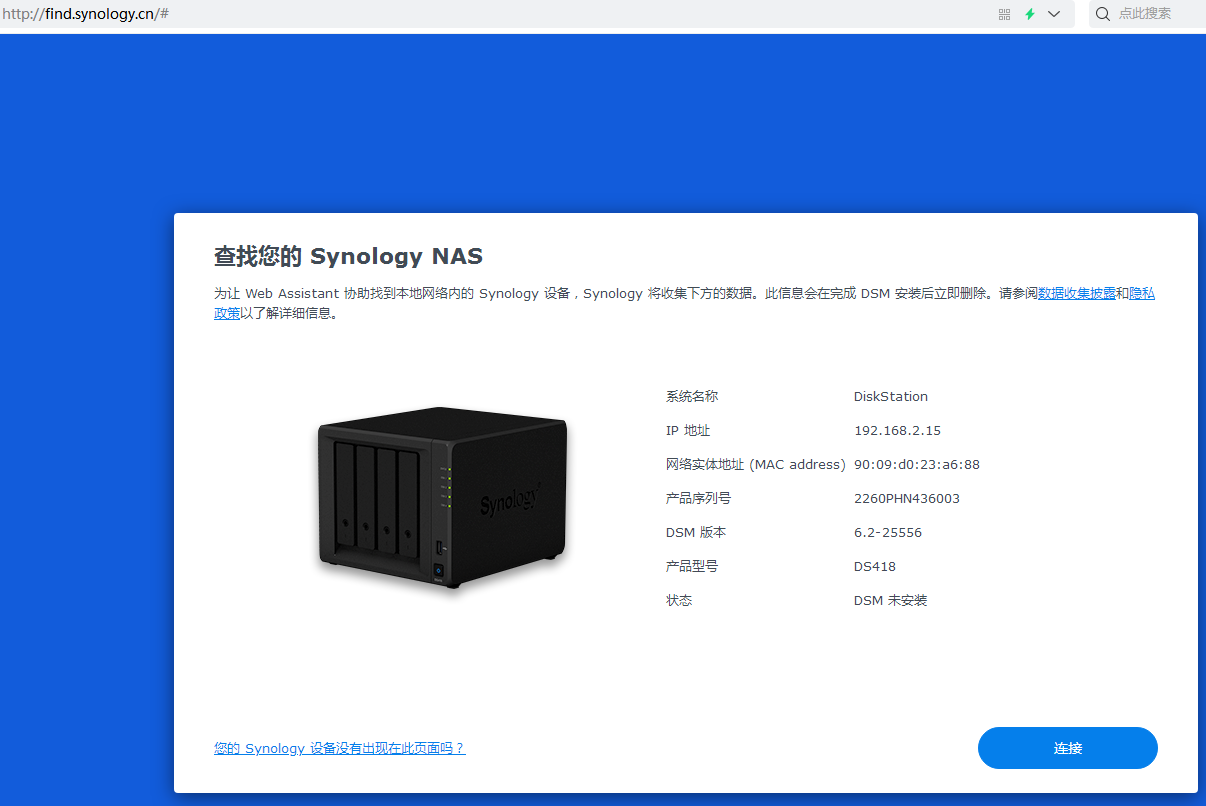Click the magnifier search icon
1206x806 pixels.
(1103, 14)
